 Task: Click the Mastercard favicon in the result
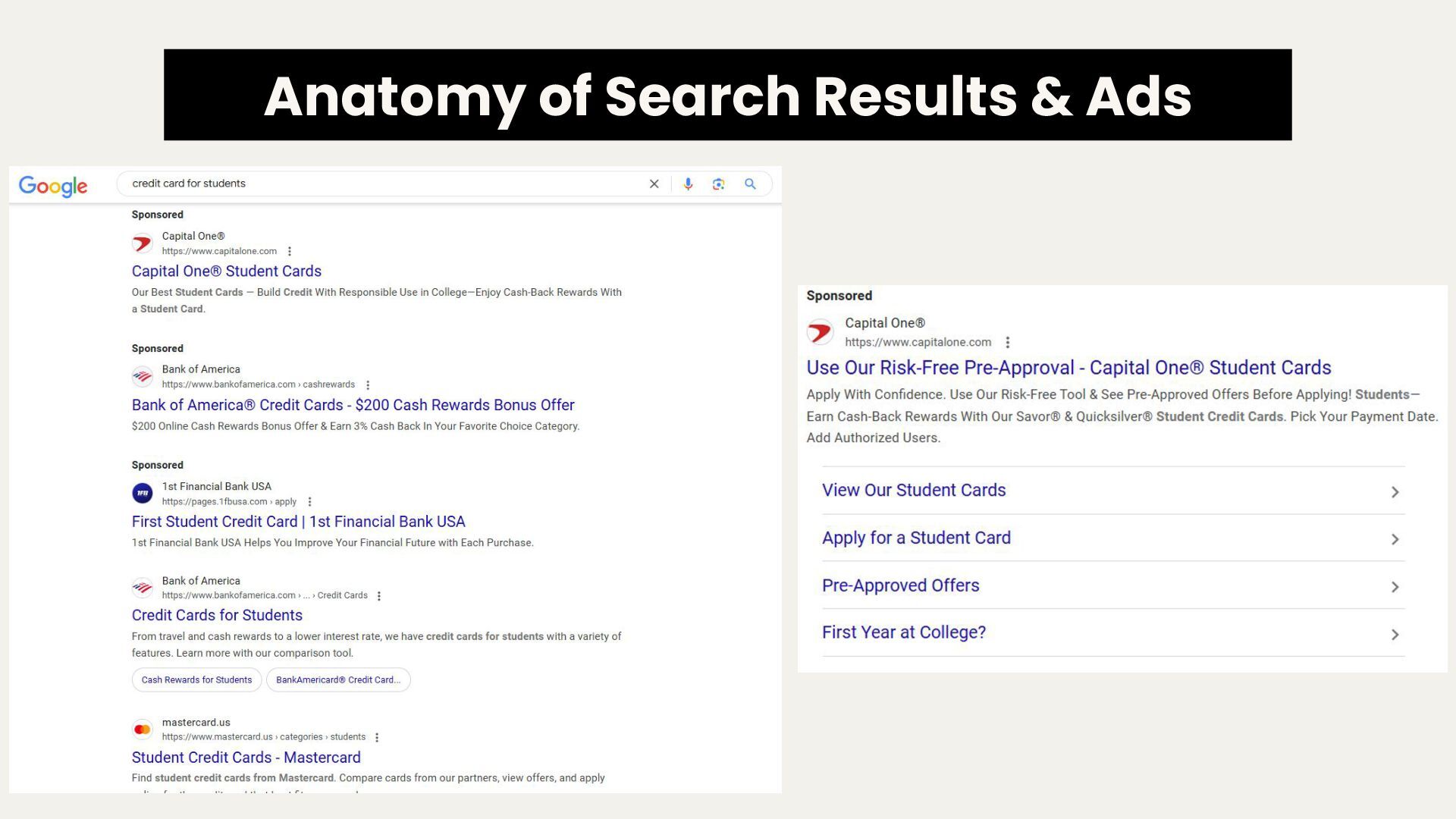point(143,730)
